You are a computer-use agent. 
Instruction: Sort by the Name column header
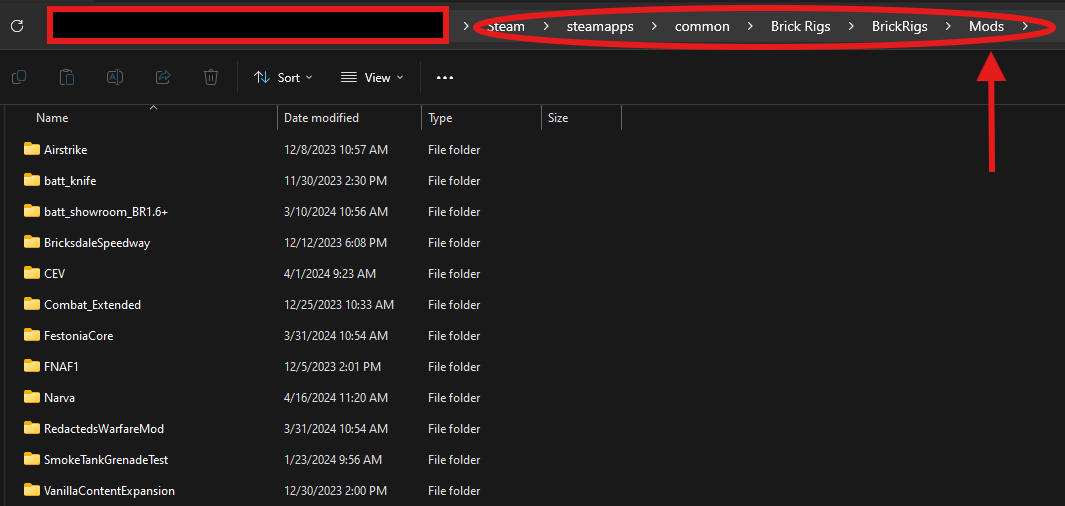tap(52, 118)
